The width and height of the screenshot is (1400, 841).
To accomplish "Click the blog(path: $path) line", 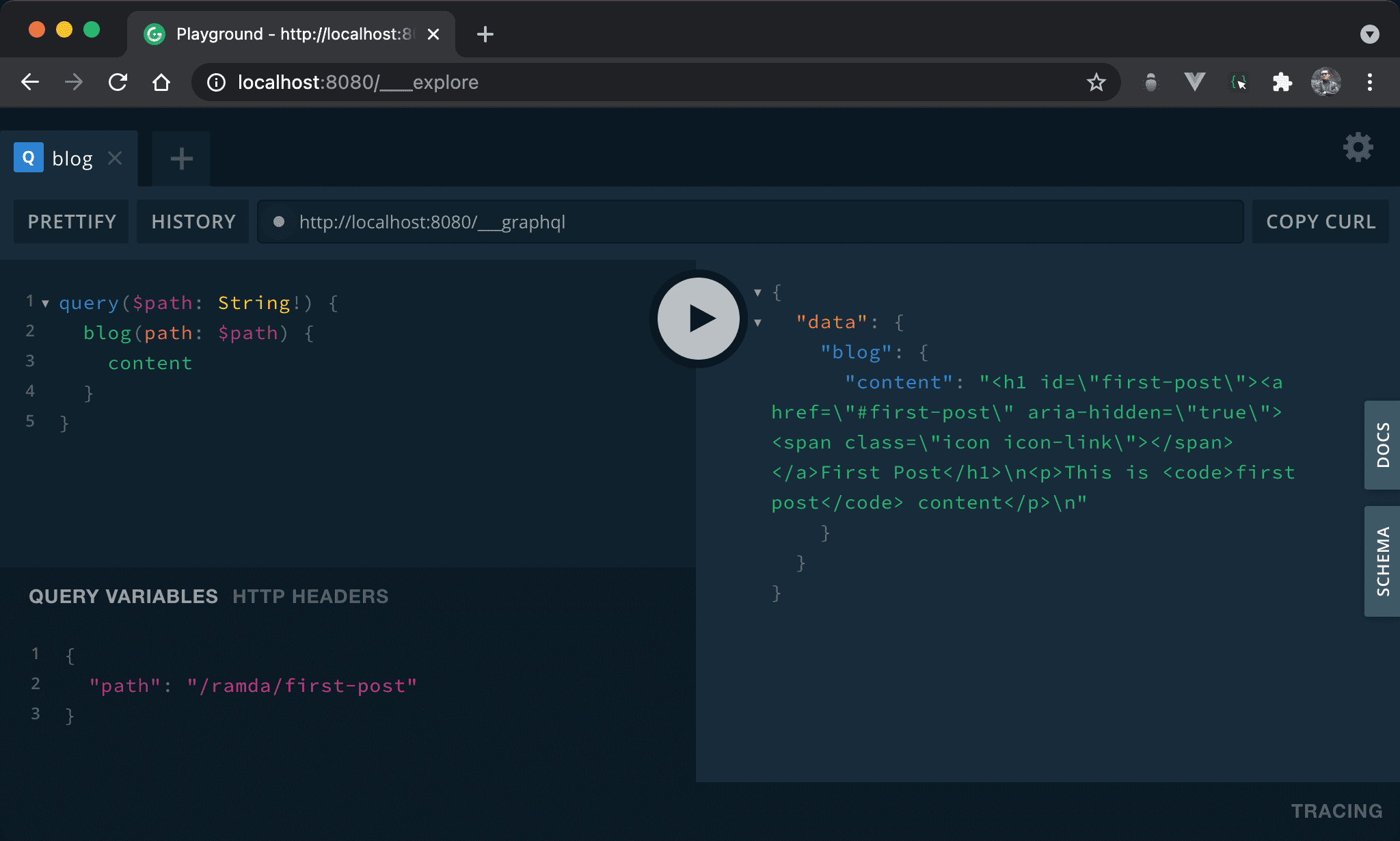I will [x=198, y=333].
